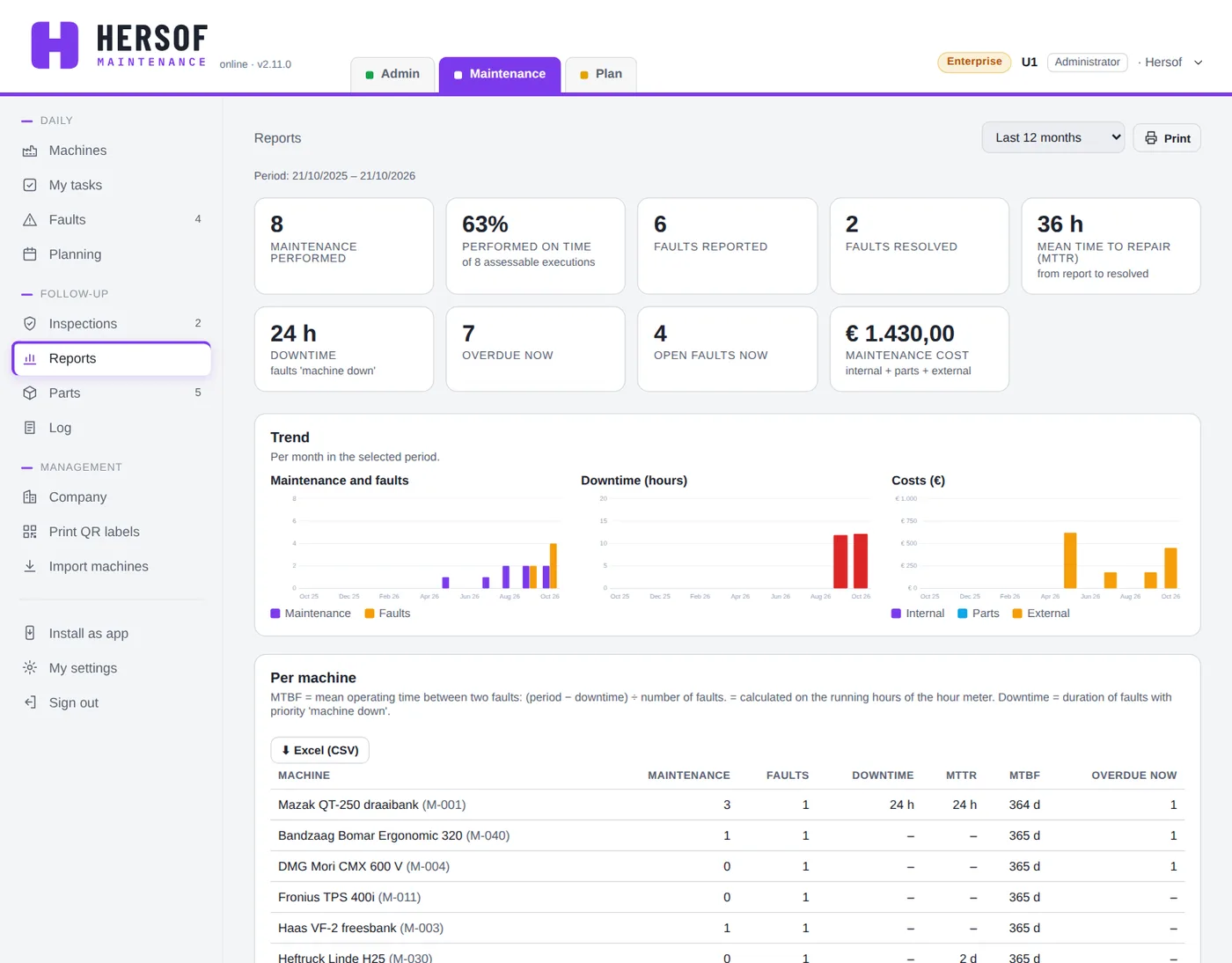Viewport: 1232px width, 963px height.
Task: Click the Hersof H logo
Action: coord(55,45)
